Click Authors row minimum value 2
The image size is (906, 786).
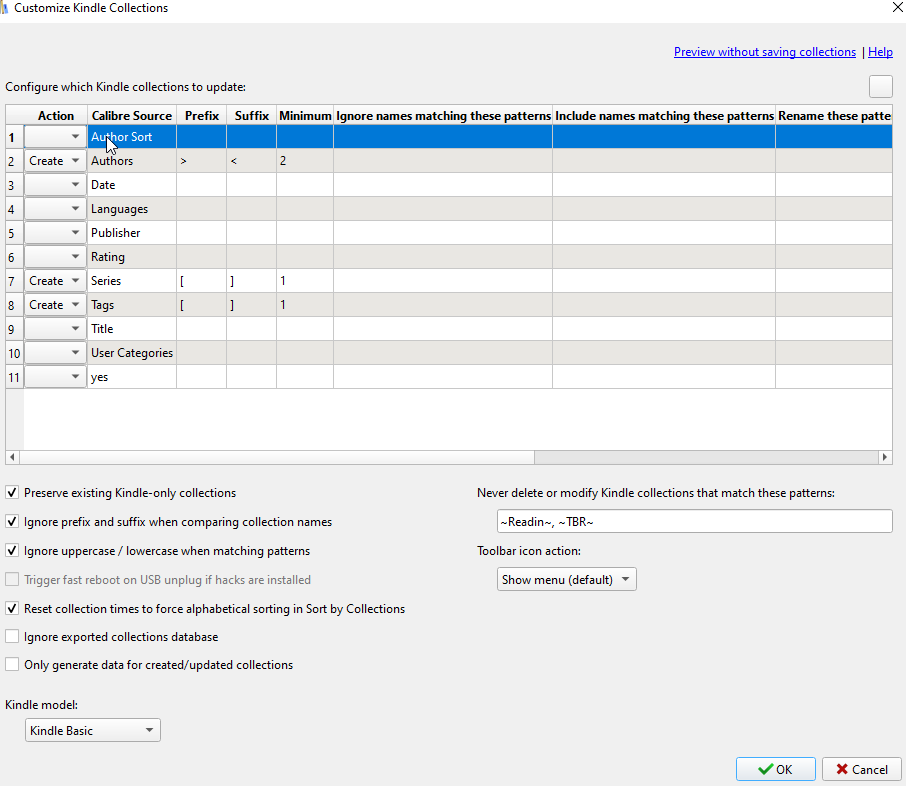pyautogui.click(x=305, y=161)
